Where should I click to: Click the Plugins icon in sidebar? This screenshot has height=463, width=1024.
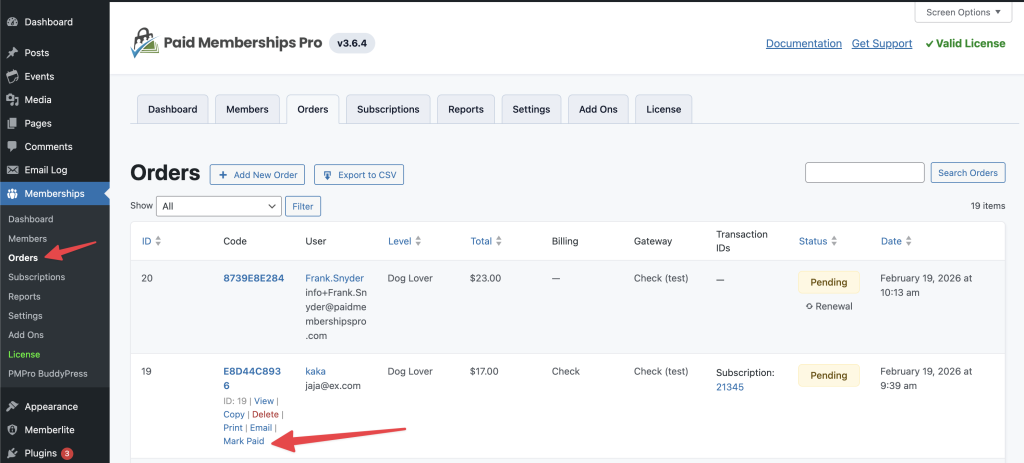pyautogui.click(x=12, y=453)
